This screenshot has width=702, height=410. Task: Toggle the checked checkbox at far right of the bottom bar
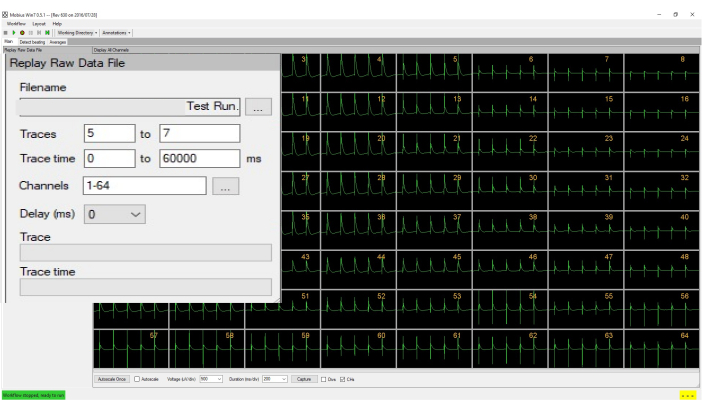tap(343, 380)
